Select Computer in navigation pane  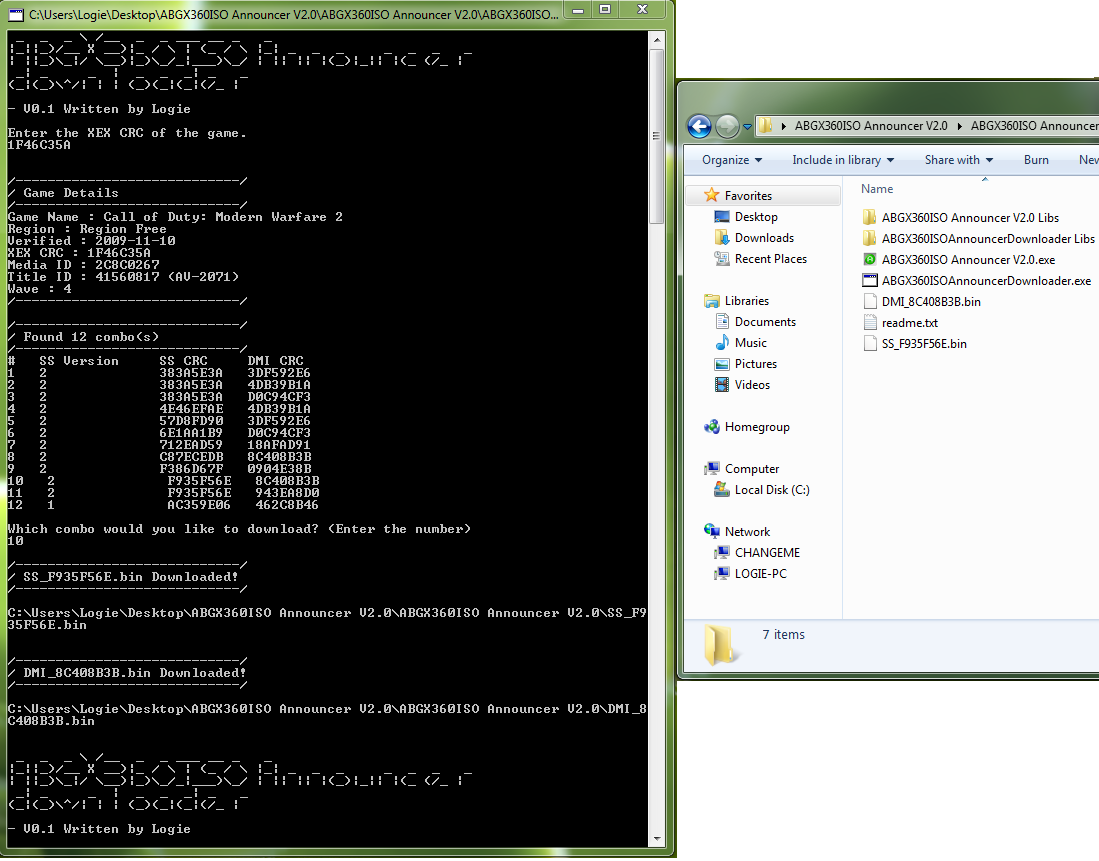(752, 469)
